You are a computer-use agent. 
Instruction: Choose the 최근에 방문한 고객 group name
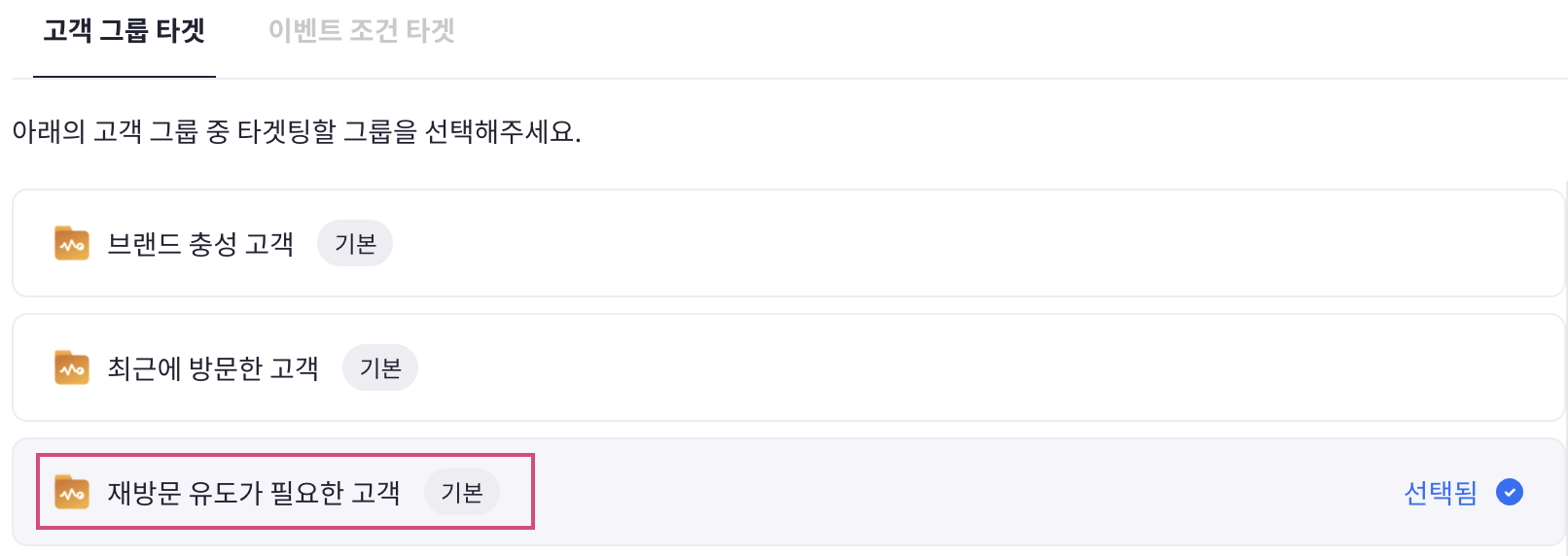pos(213,368)
